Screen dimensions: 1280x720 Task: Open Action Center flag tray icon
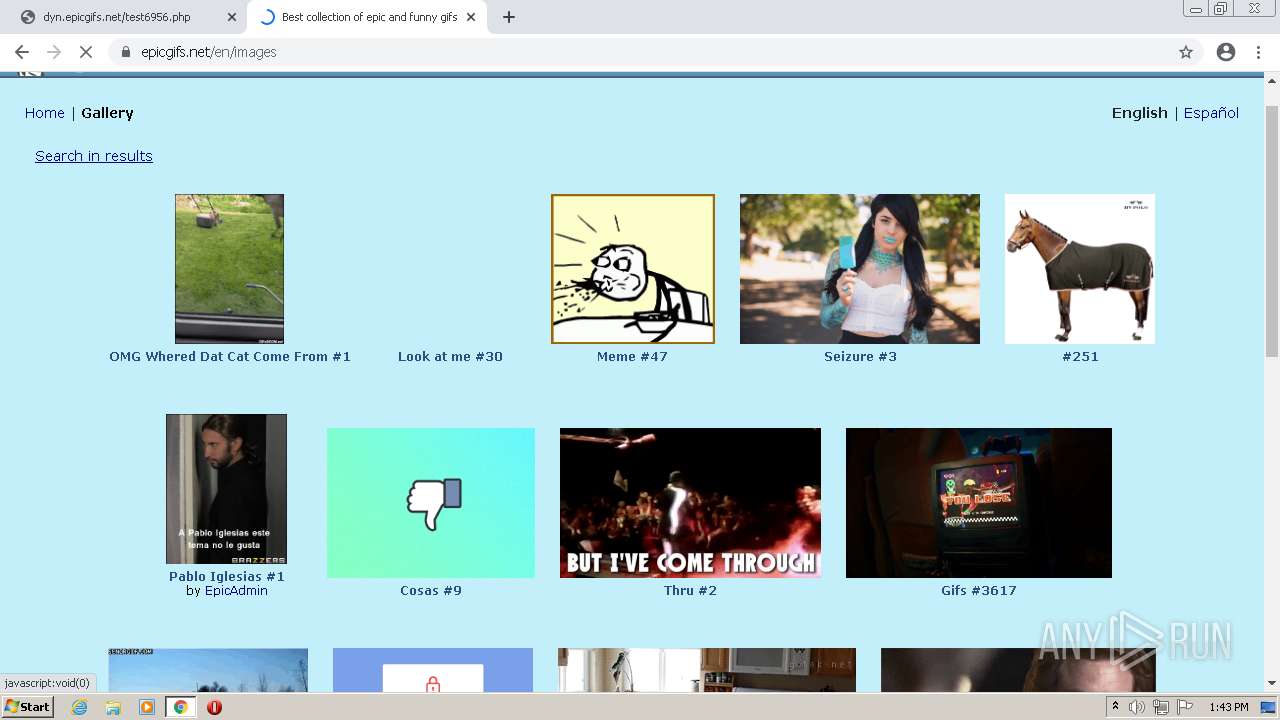[1184, 707]
